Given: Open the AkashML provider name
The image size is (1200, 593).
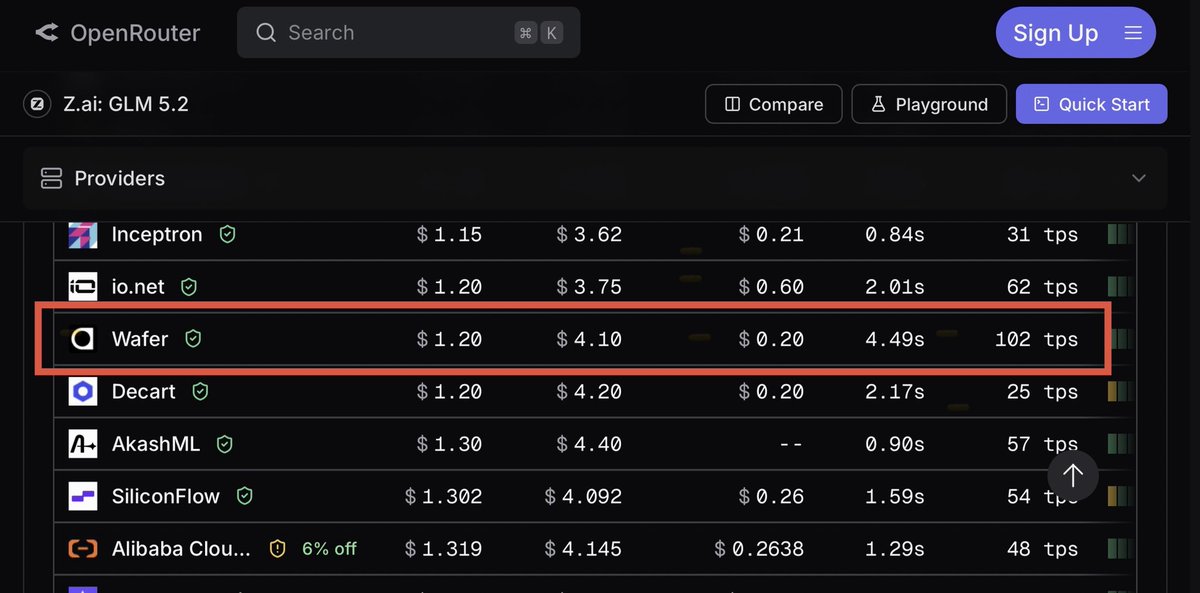Looking at the screenshot, I should pos(156,444).
